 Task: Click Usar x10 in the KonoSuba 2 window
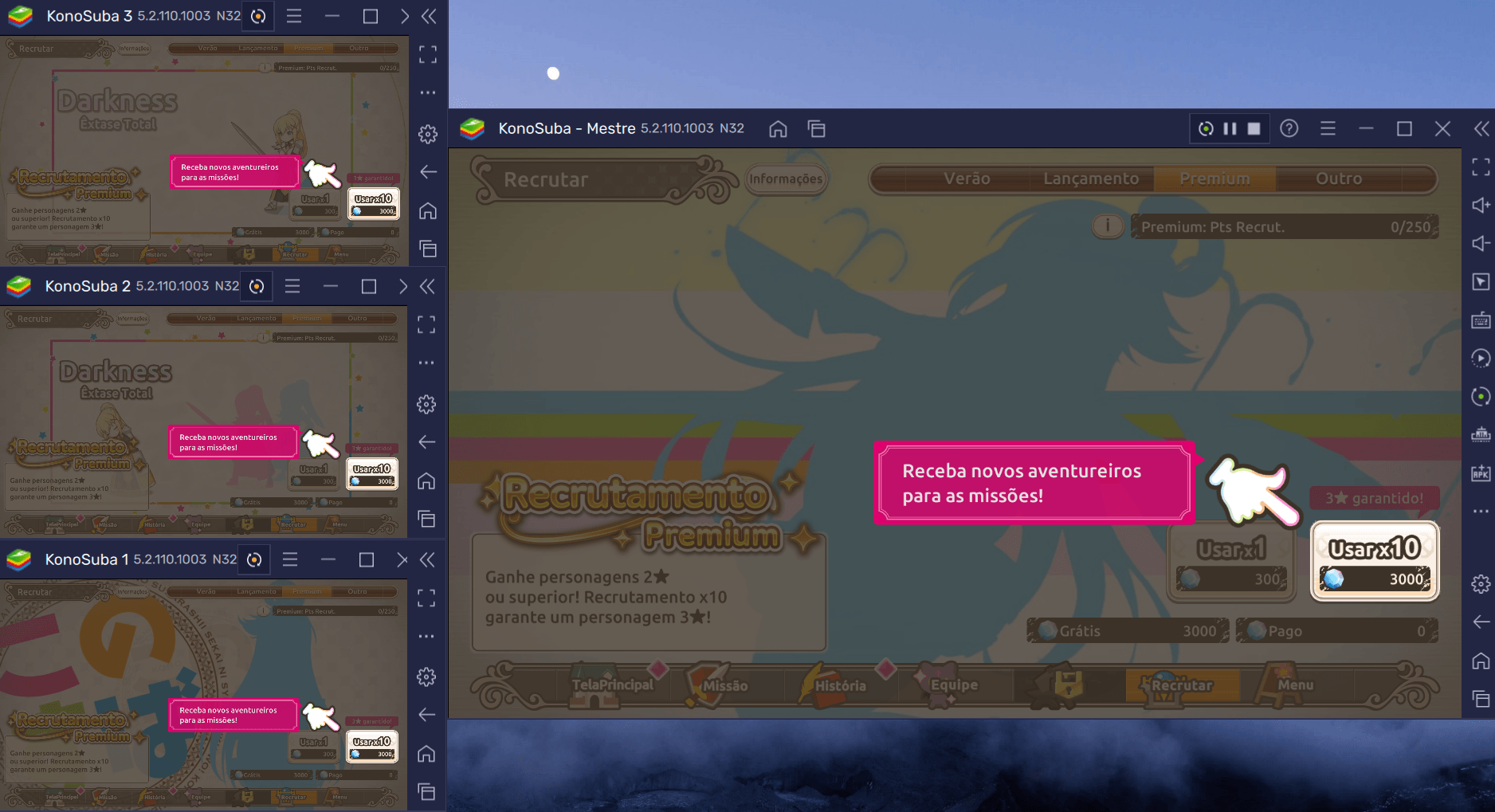pyautogui.click(x=372, y=474)
